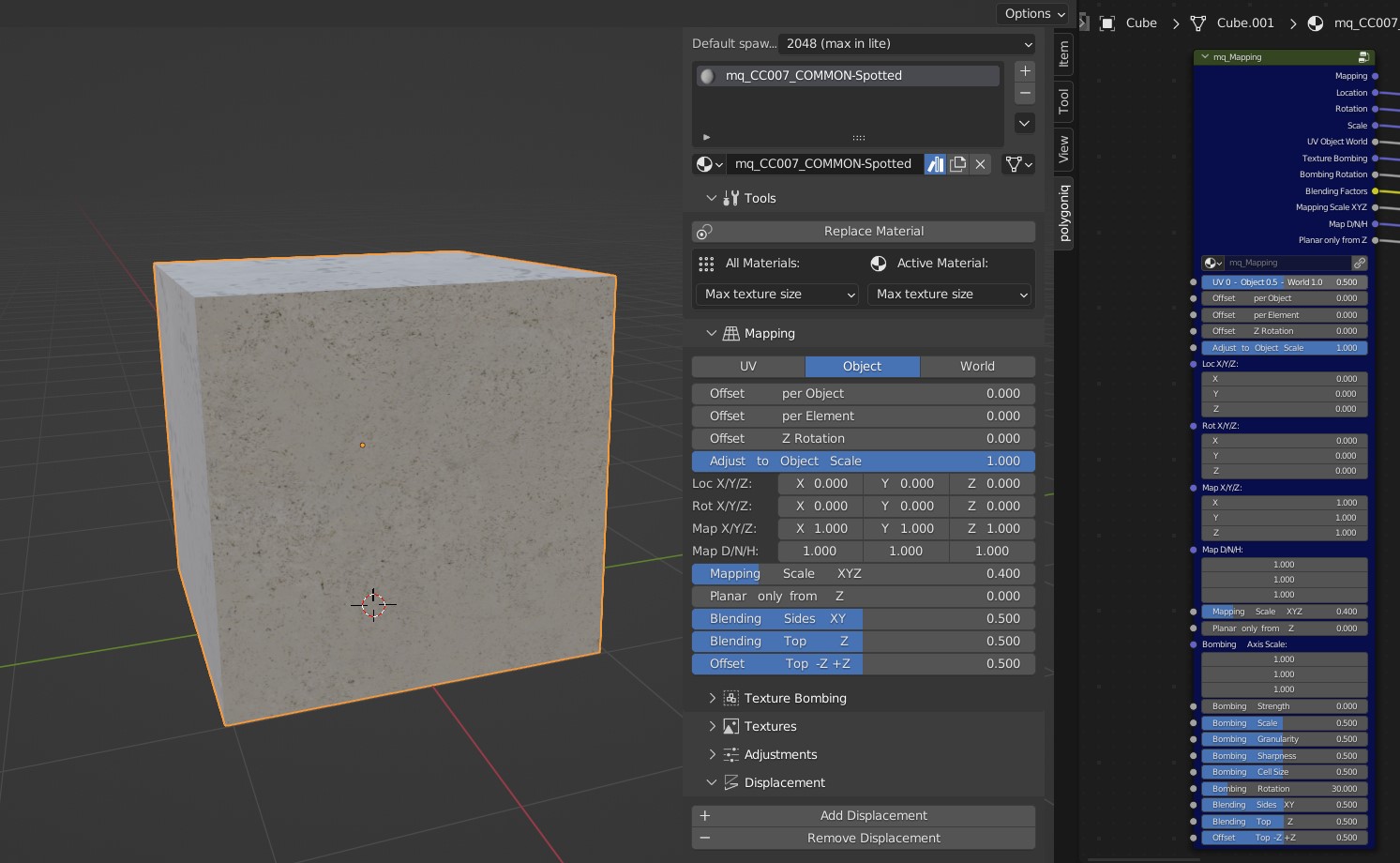This screenshot has width=1400, height=863.
Task: Select the UV mapping mode
Action: pyautogui.click(x=747, y=367)
